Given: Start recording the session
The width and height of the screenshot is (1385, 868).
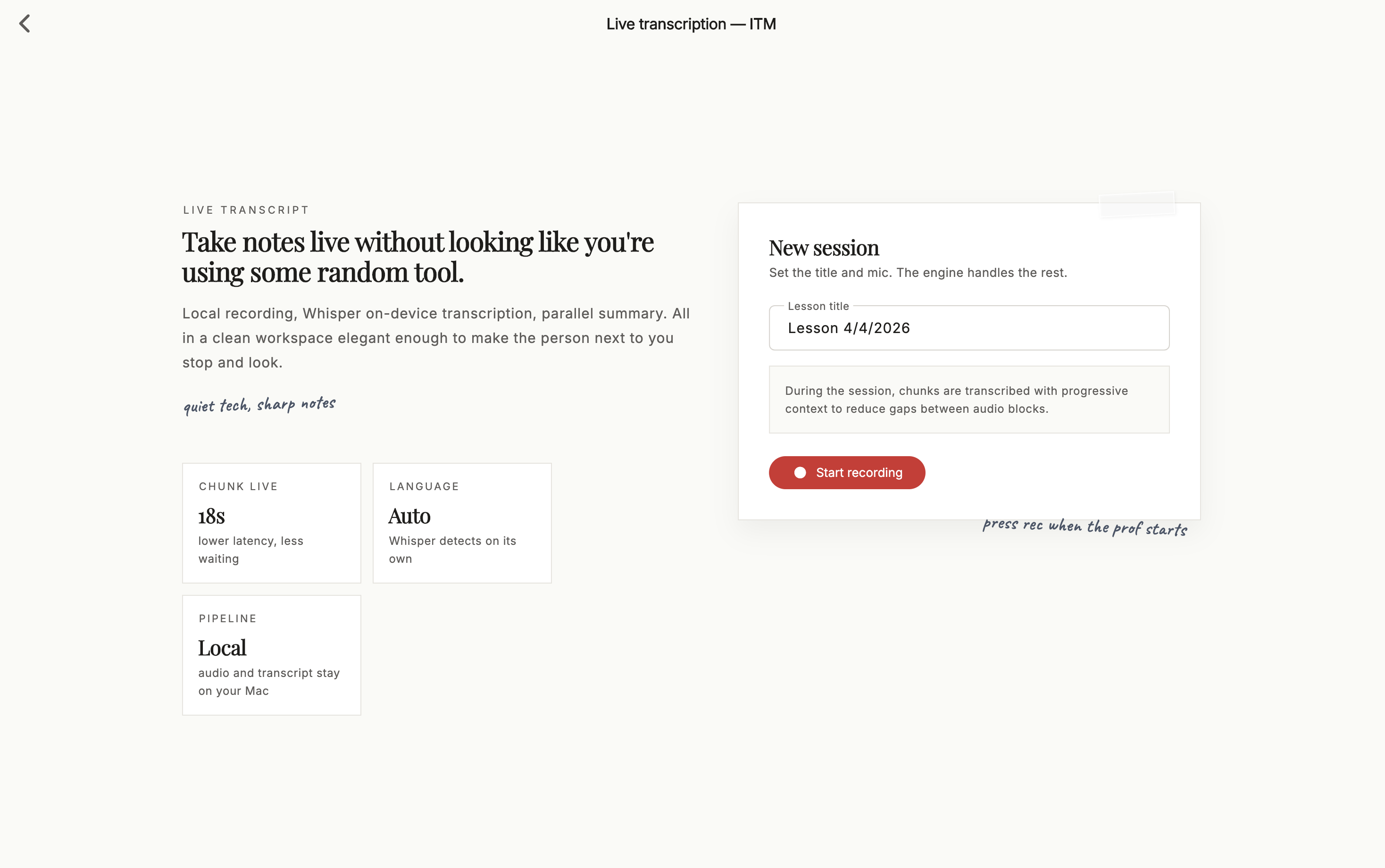Looking at the screenshot, I should pos(847,473).
